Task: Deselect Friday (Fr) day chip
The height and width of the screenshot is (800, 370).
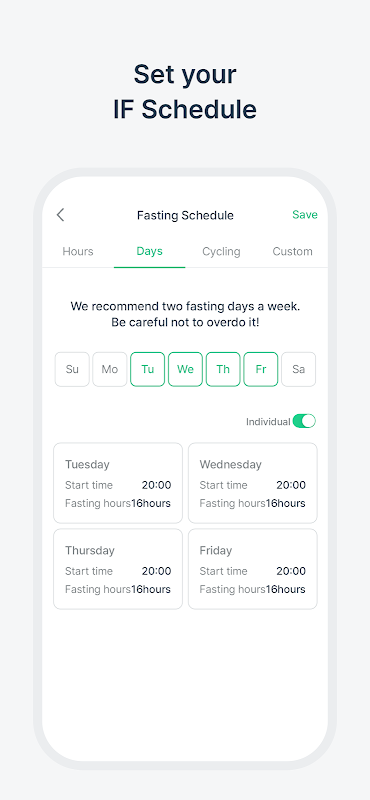Action: [261, 369]
